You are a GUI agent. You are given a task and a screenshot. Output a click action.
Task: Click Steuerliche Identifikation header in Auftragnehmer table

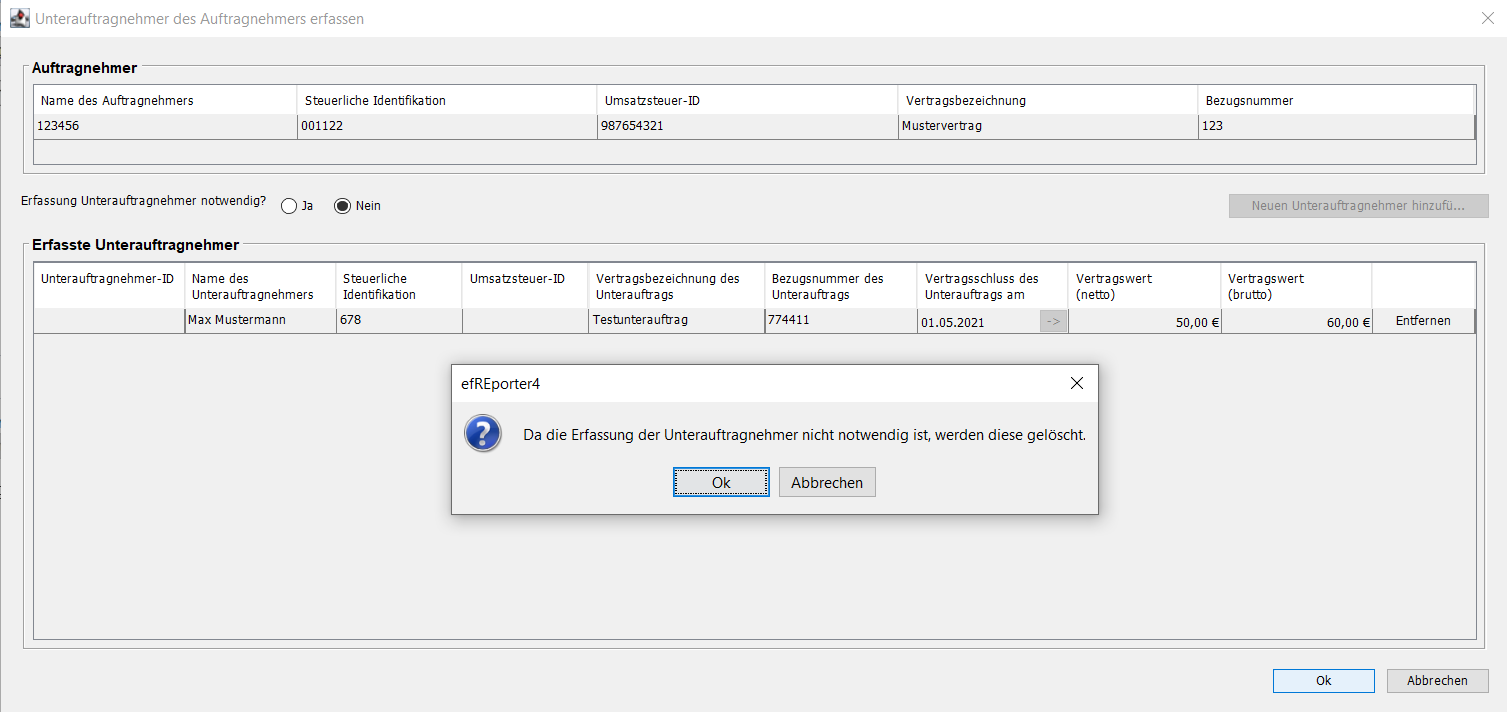point(447,100)
